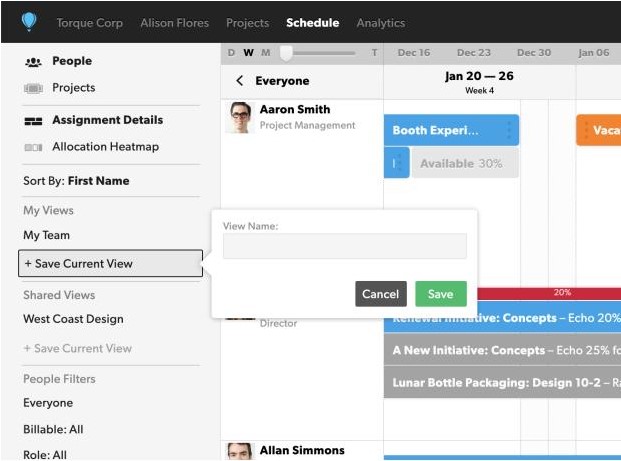Click the Projects view icon in sidebar
Screen dimensions: 621x461
pyautogui.click(x=33, y=88)
